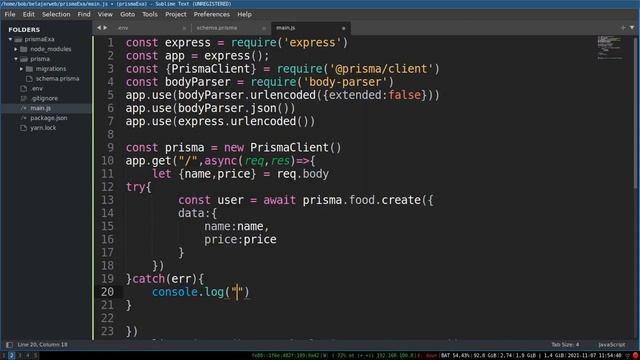Open the Preferences menu
Screen dimensions: 640x360
pyautogui.click(x=211, y=14)
